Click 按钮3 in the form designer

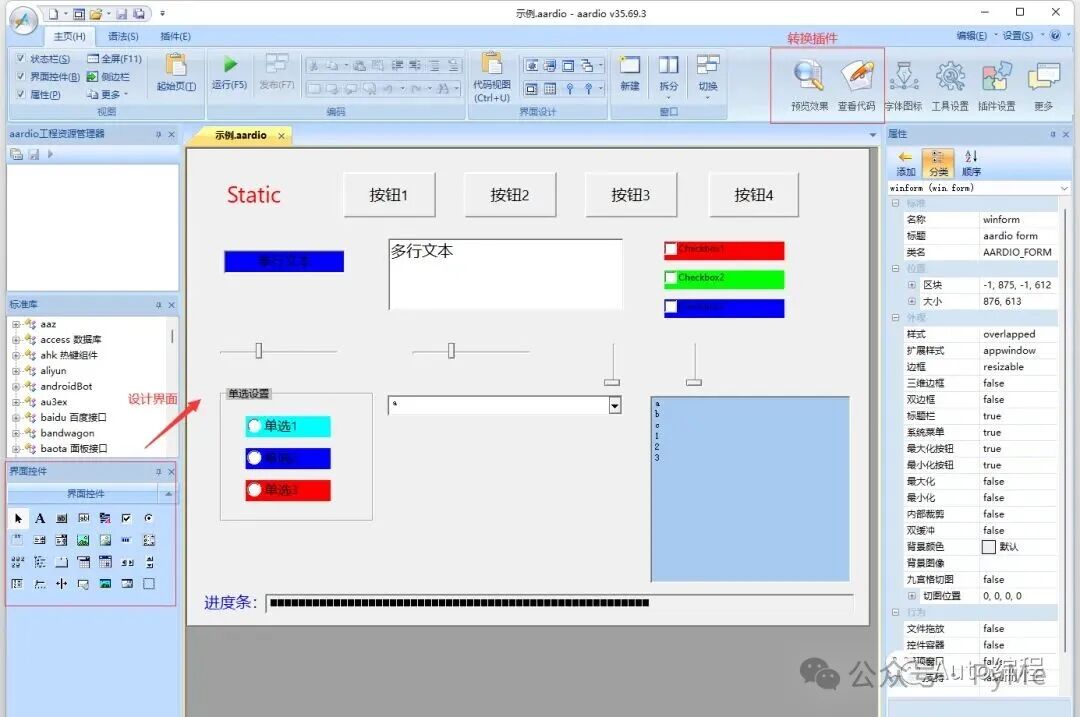click(x=630, y=194)
